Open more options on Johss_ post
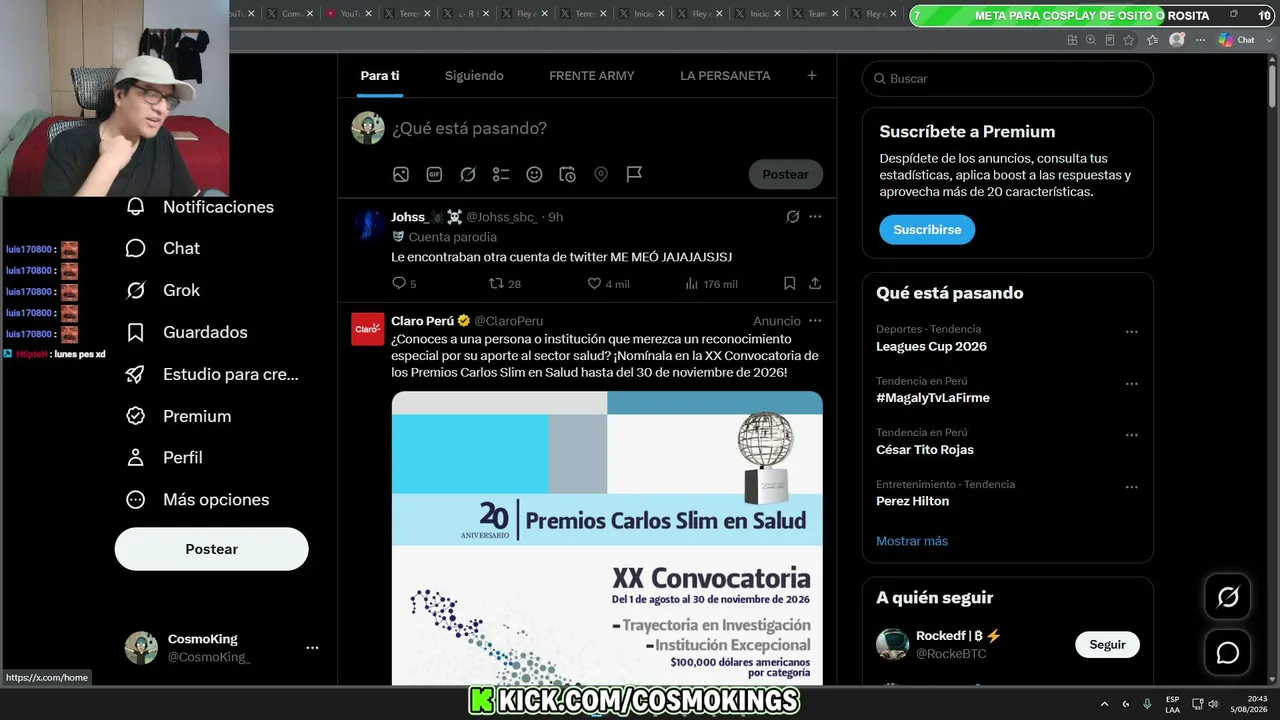1280x720 pixels. (x=815, y=217)
